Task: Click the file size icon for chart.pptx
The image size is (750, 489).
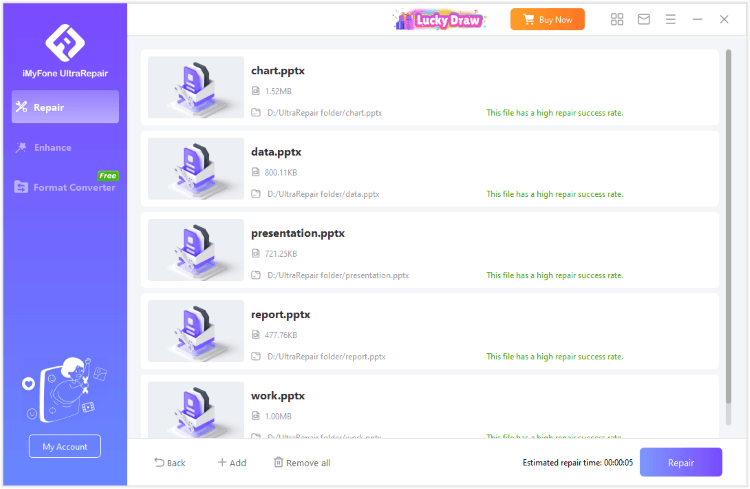Action: [256, 90]
